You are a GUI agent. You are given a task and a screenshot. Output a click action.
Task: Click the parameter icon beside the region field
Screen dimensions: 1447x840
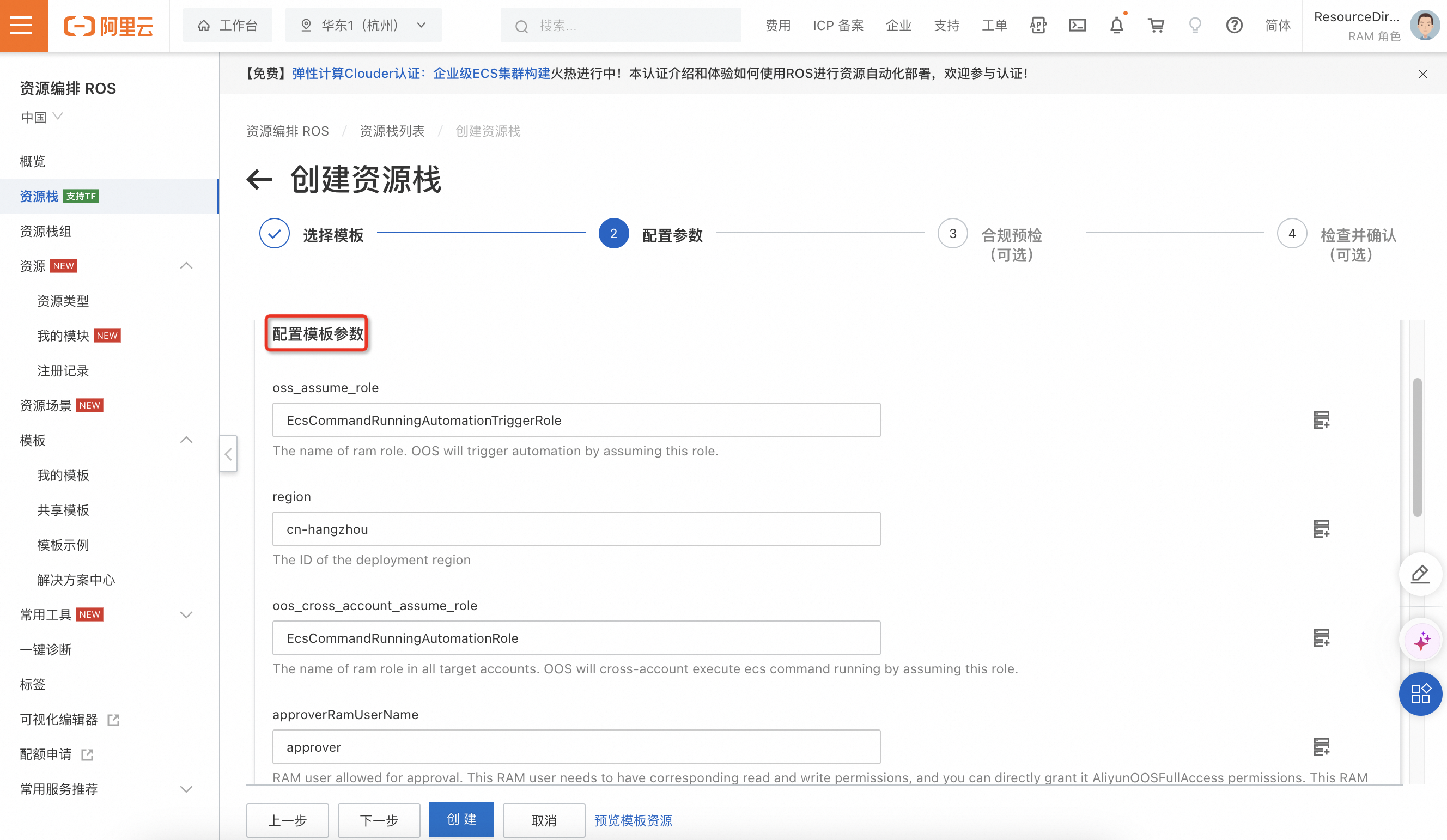pyautogui.click(x=1321, y=529)
